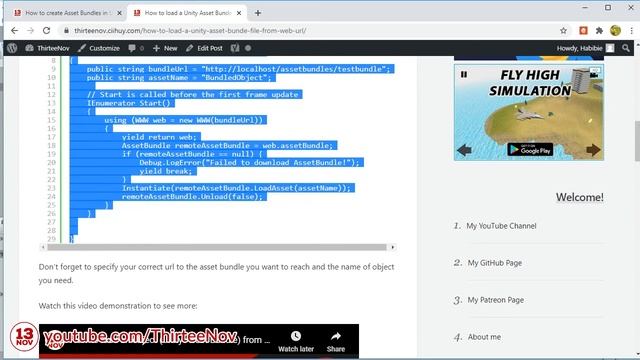Click the 'IEnumerator Start()' code line
This screenshot has width=640, height=360.
point(128,103)
